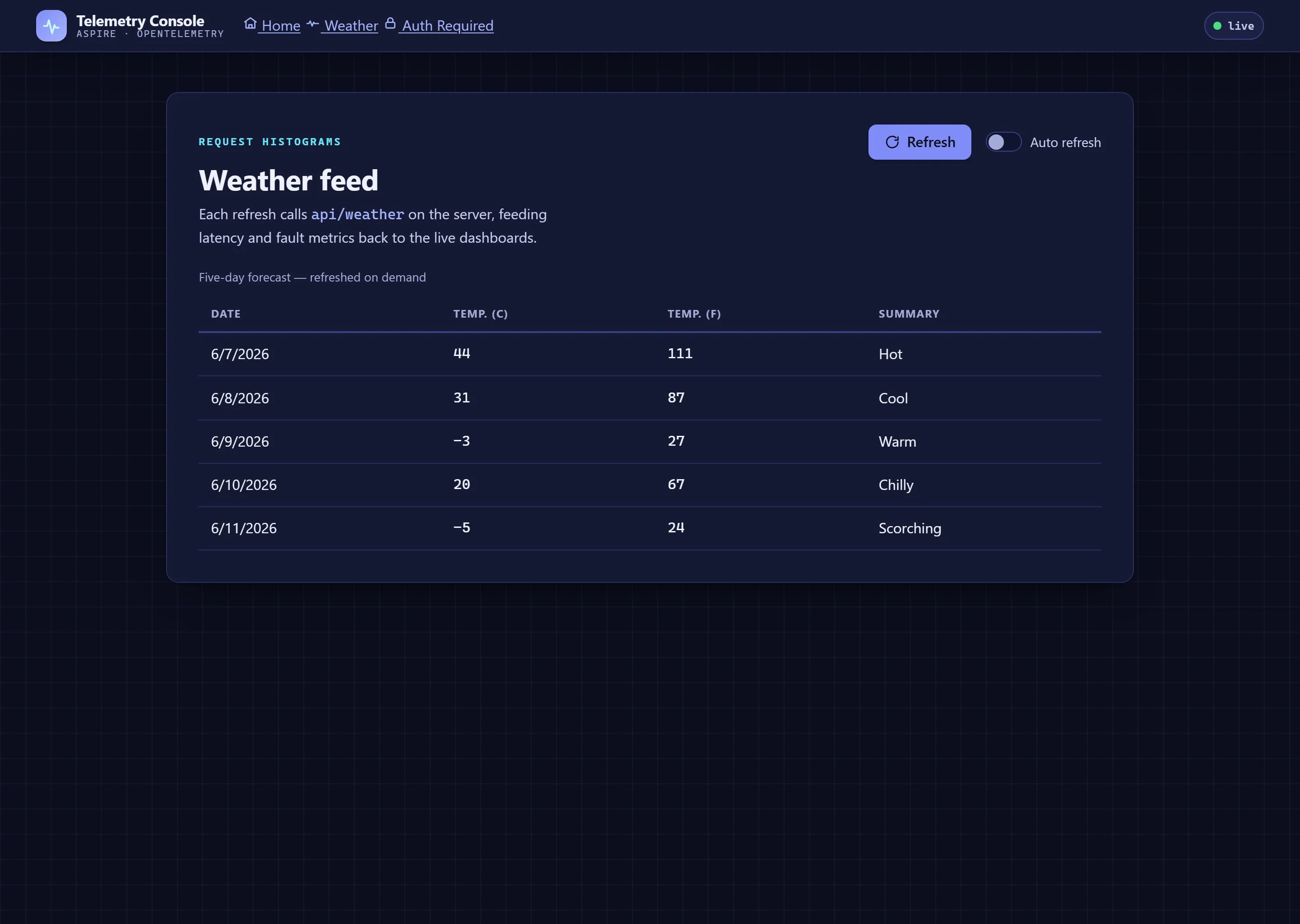Select the 6/7/2026 date cell

tap(240, 355)
